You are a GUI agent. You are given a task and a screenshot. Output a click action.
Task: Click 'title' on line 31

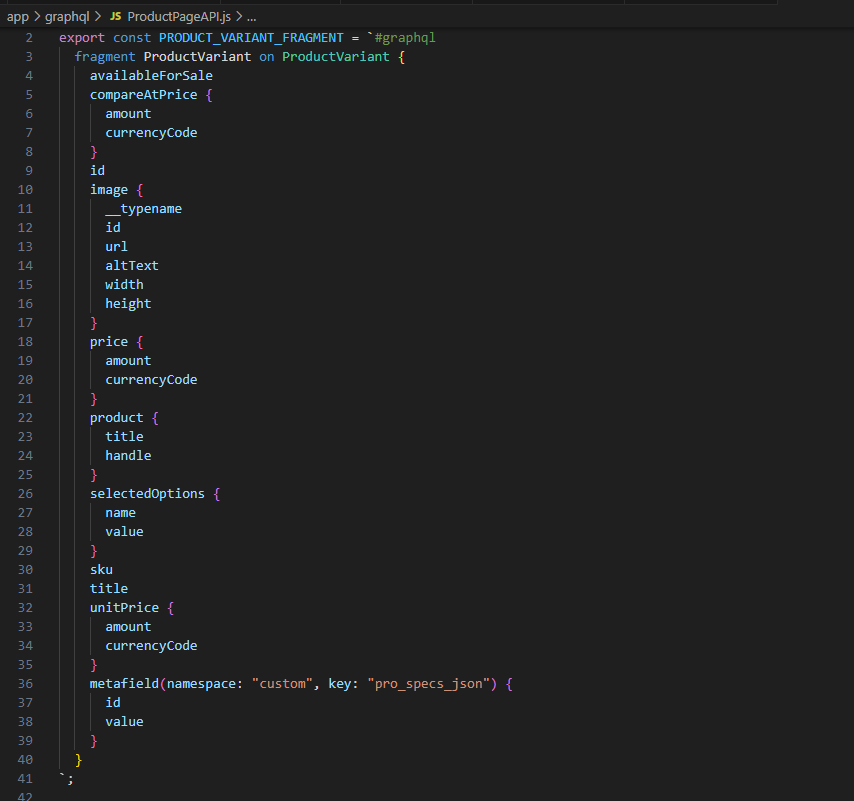pos(109,589)
